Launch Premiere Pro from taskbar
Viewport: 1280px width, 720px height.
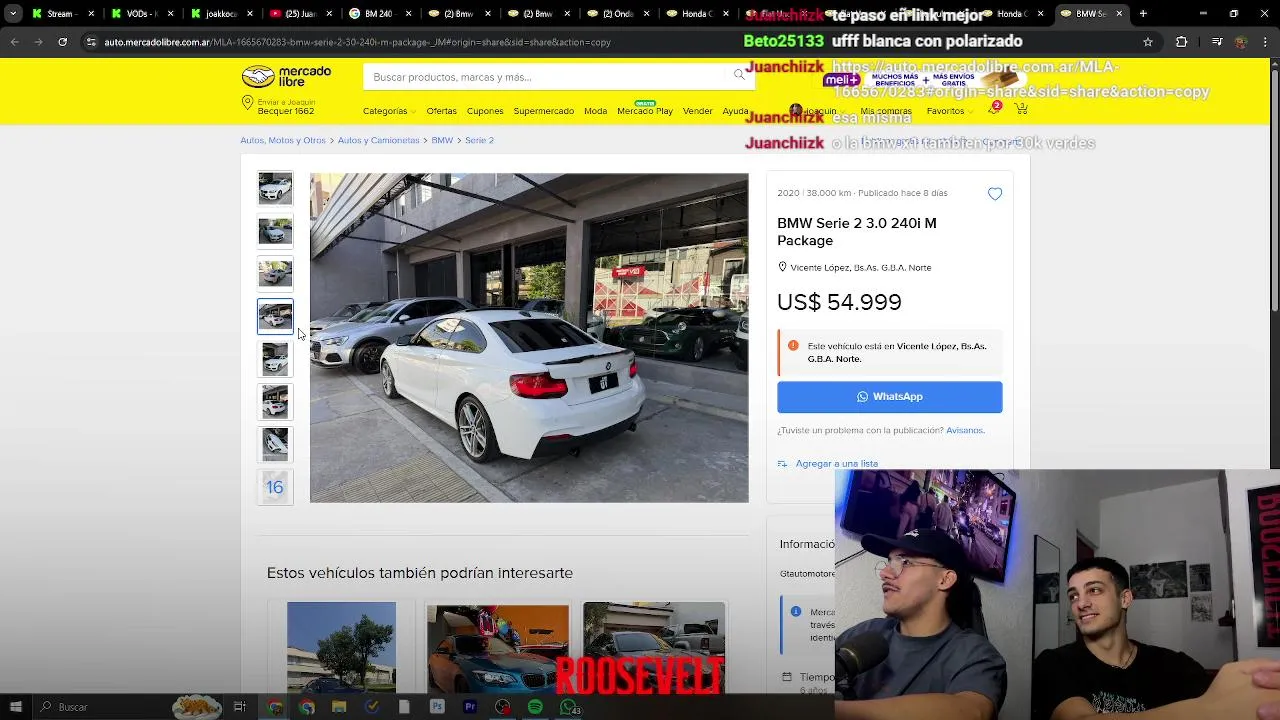[470, 707]
